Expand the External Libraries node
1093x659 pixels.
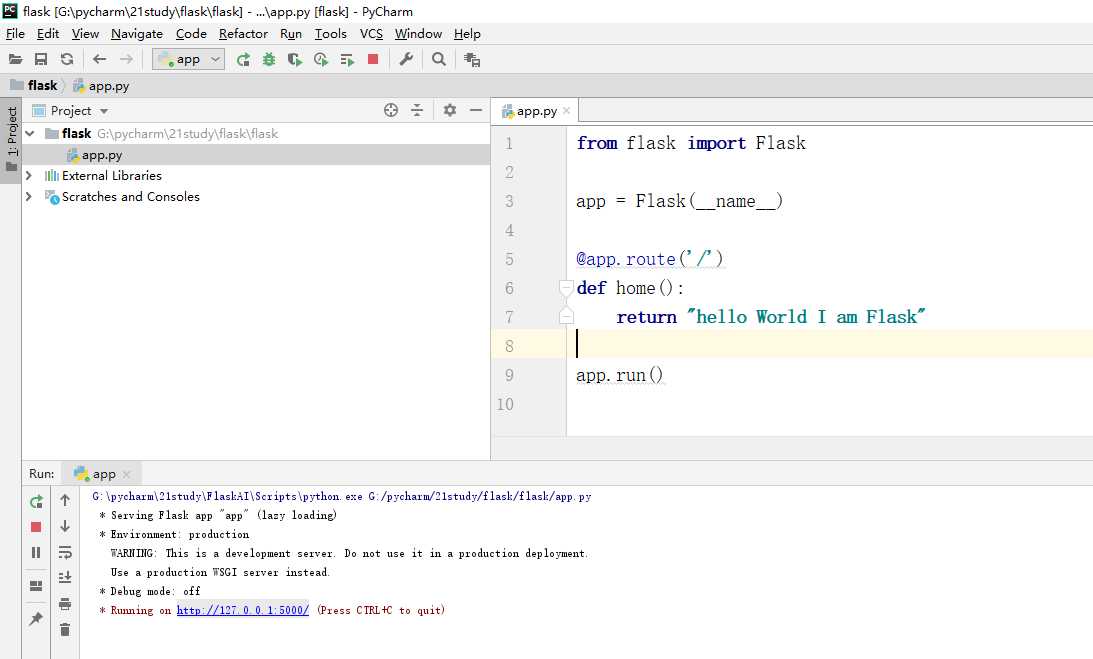[29, 176]
